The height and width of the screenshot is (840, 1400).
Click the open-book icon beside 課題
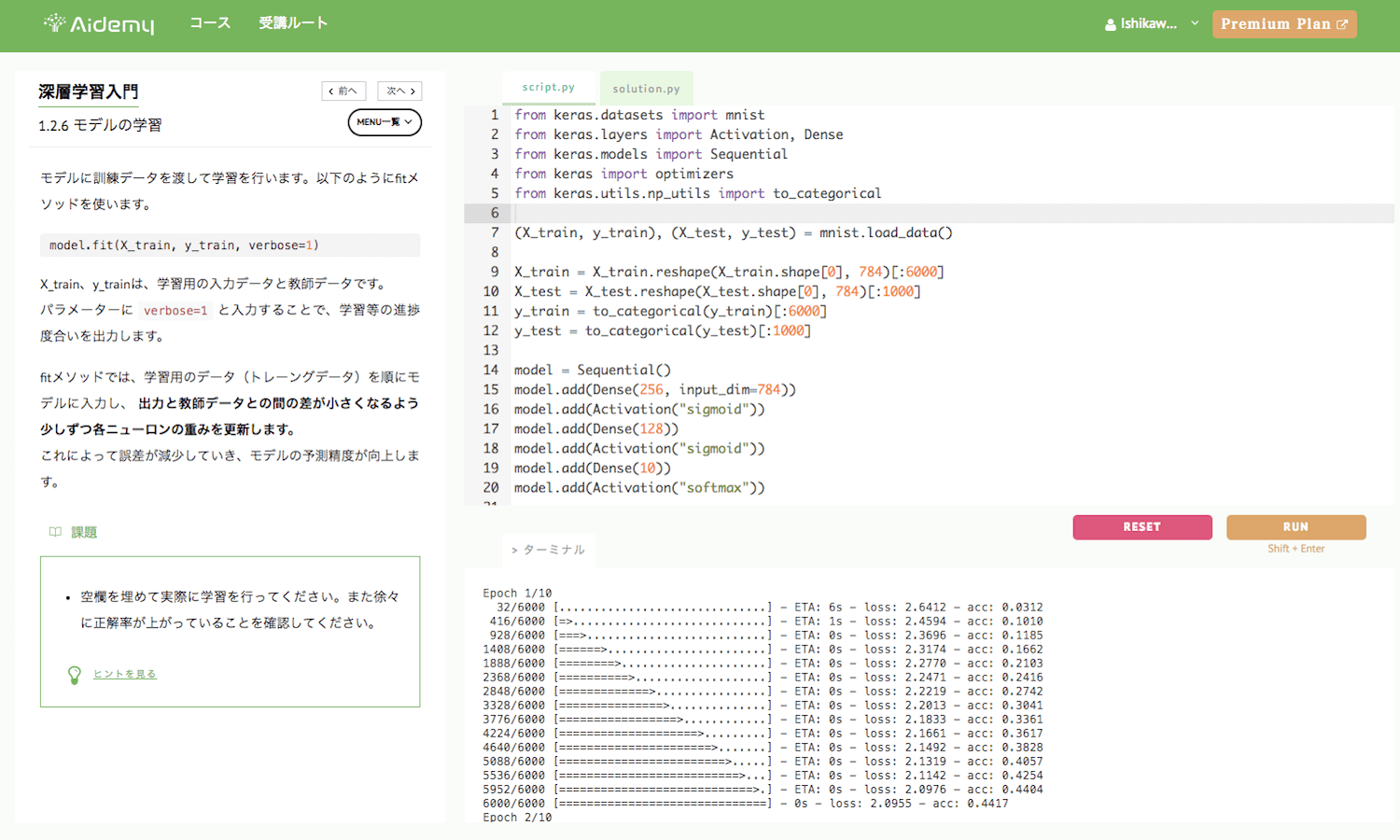pyautogui.click(x=55, y=532)
